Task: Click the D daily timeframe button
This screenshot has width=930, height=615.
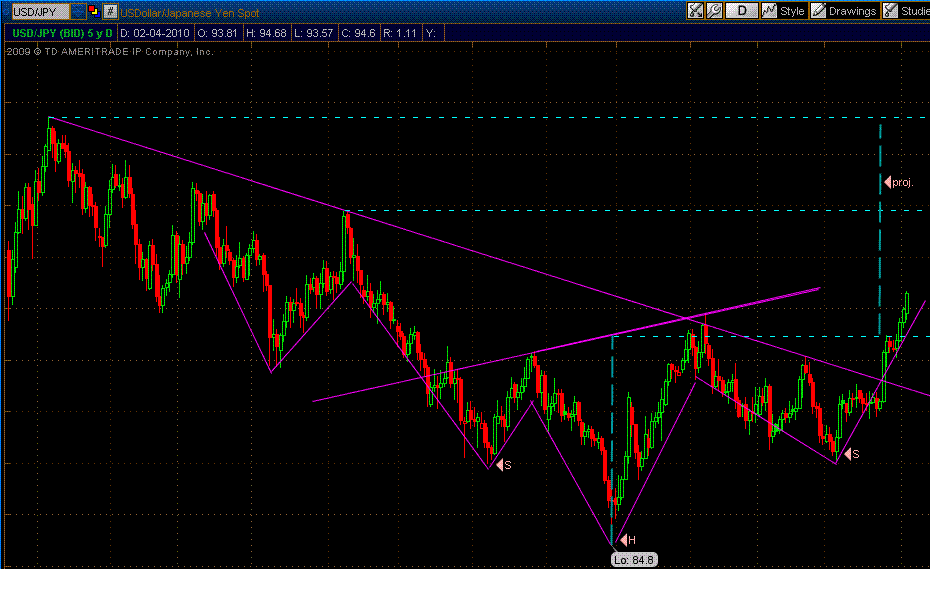Action: point(741,11)
